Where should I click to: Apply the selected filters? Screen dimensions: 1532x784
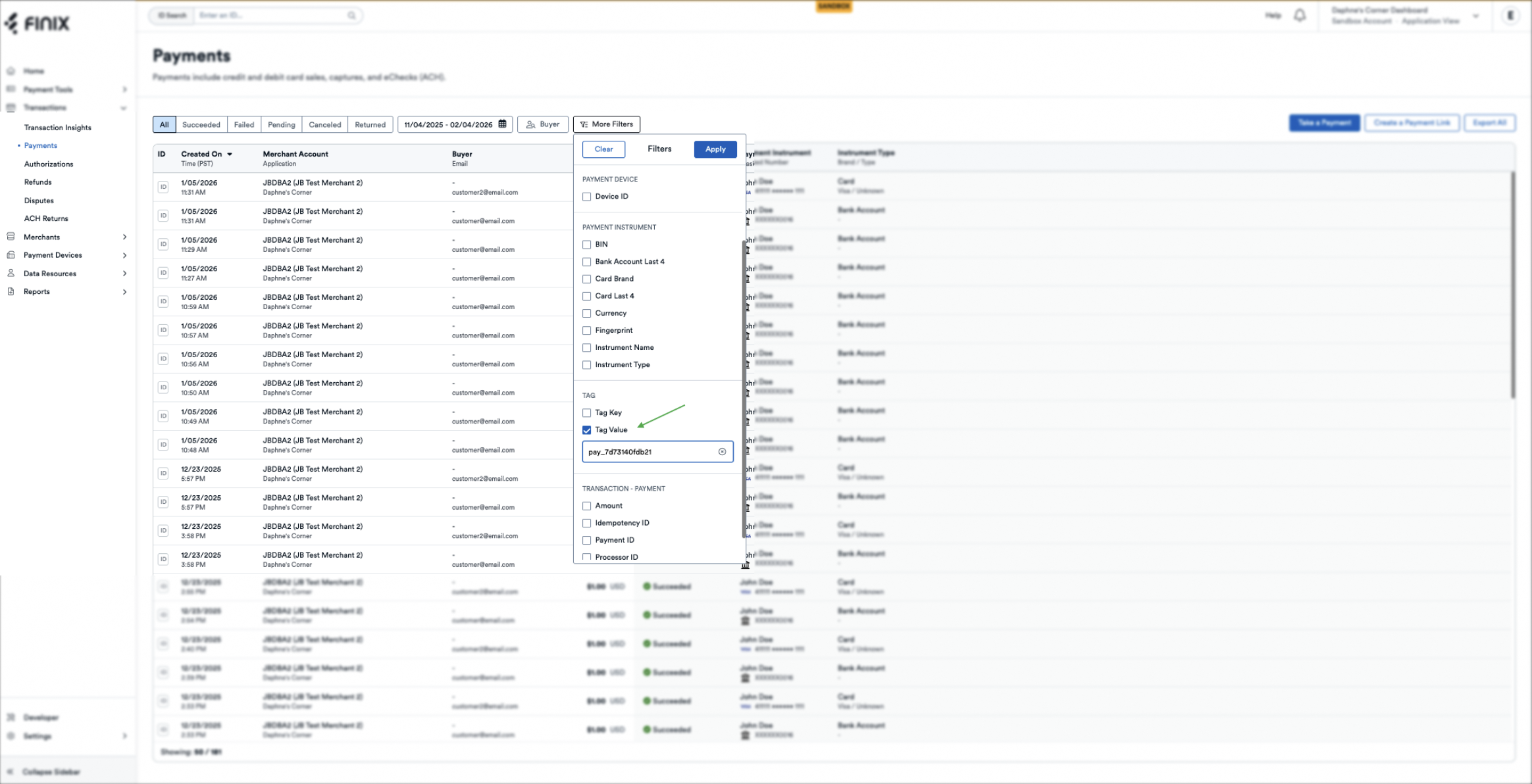click(x=715, y=149)
